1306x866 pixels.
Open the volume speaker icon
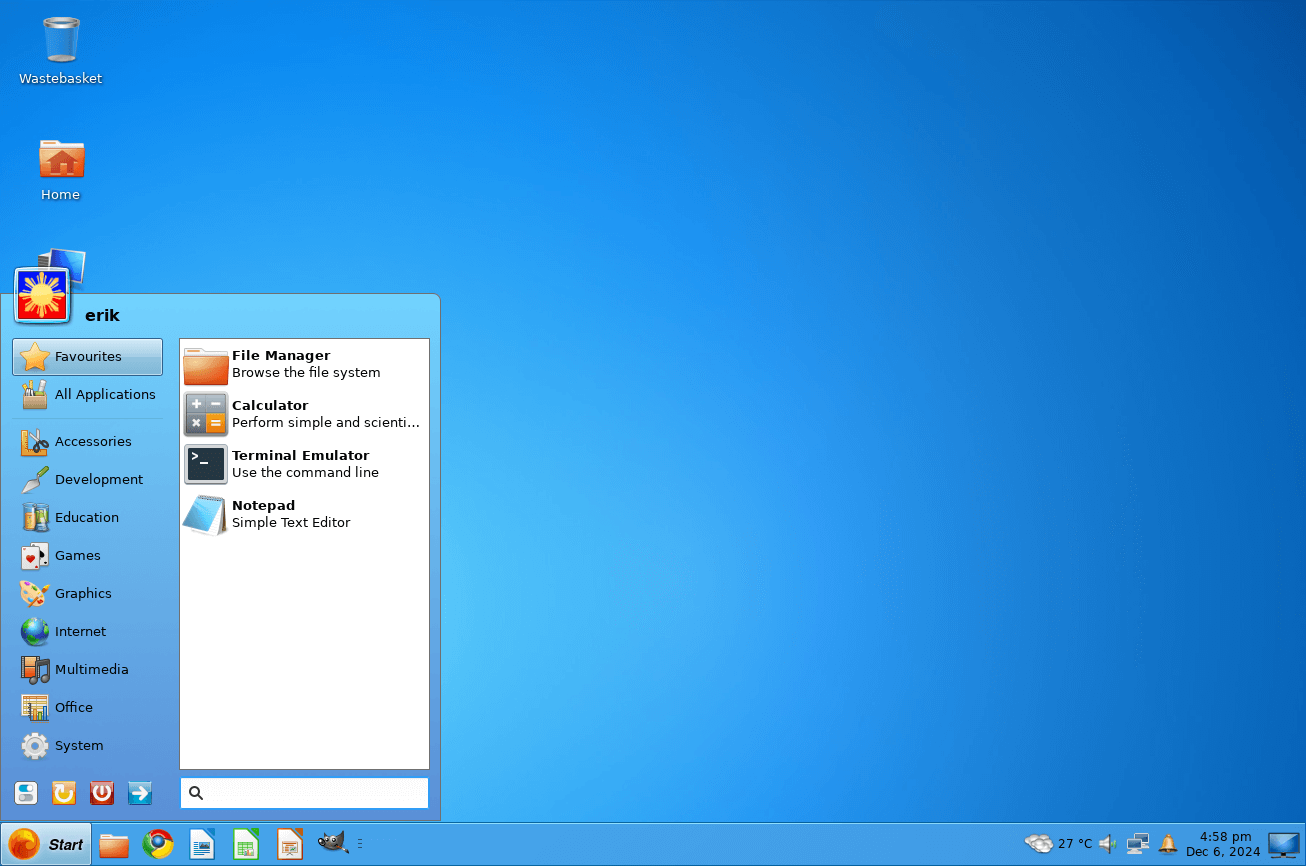(x=1107, y=844)
